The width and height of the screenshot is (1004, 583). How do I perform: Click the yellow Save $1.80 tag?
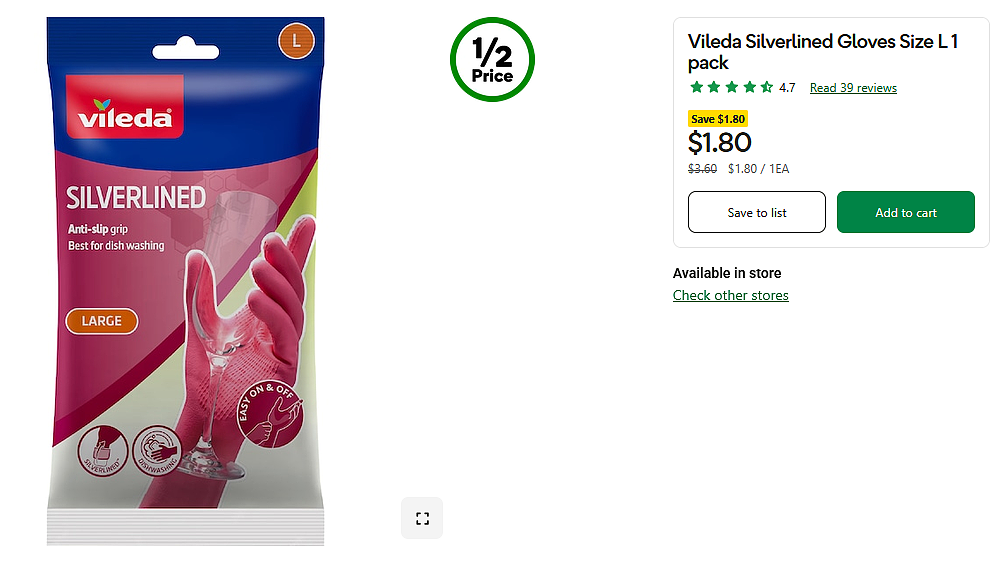click(x=718, y=119)
